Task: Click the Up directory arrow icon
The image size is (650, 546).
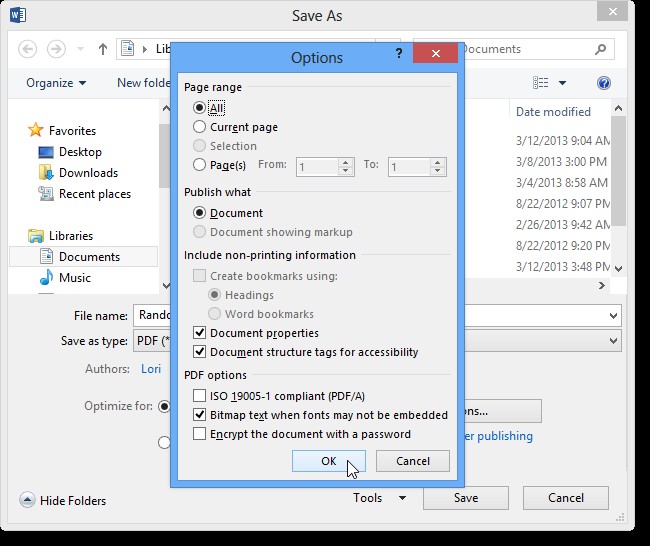Action: tap(103, 49)
